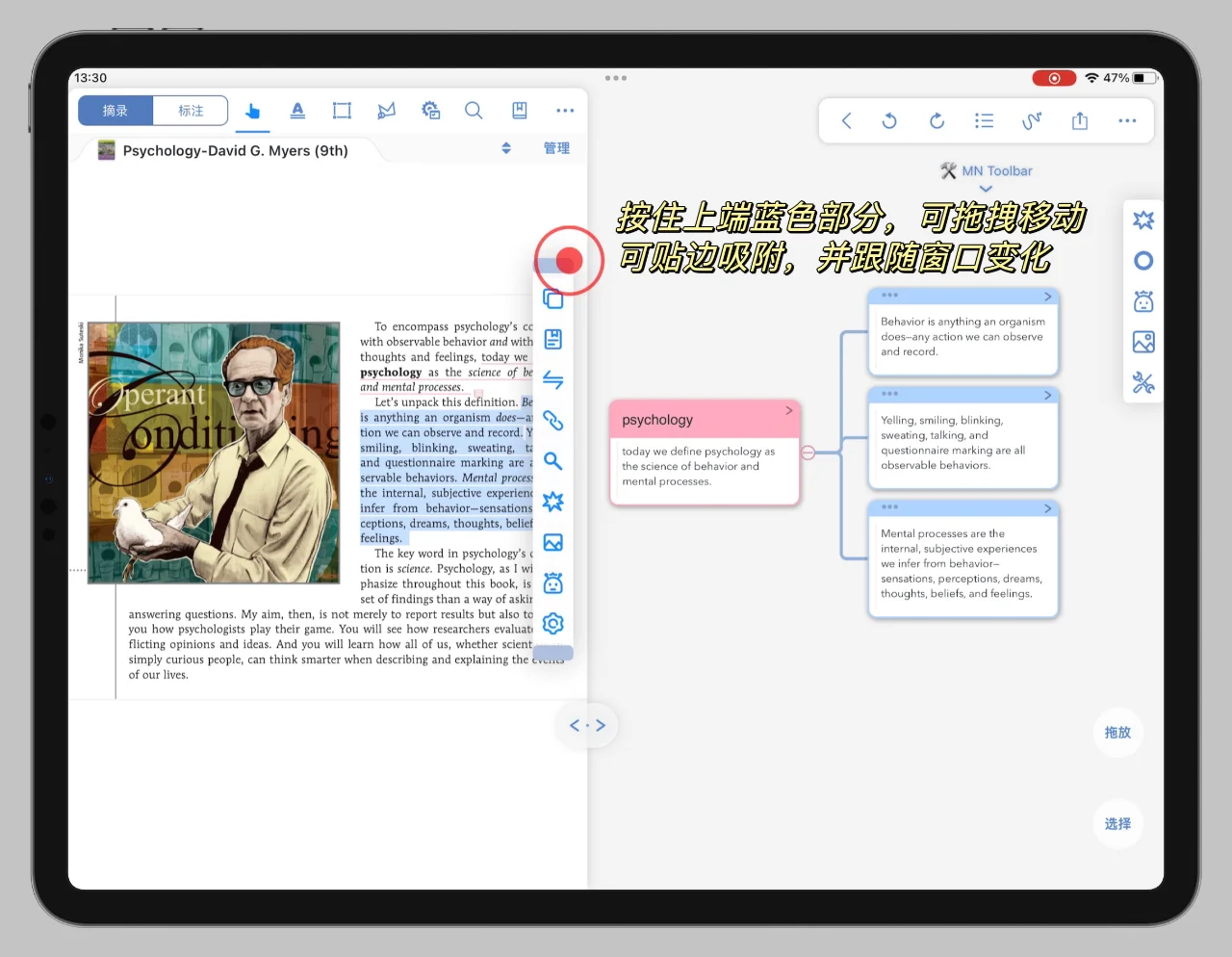1232x957 pixels.
Task: Tap the Skinner illustration in the page
Action: tap(214, 453)
